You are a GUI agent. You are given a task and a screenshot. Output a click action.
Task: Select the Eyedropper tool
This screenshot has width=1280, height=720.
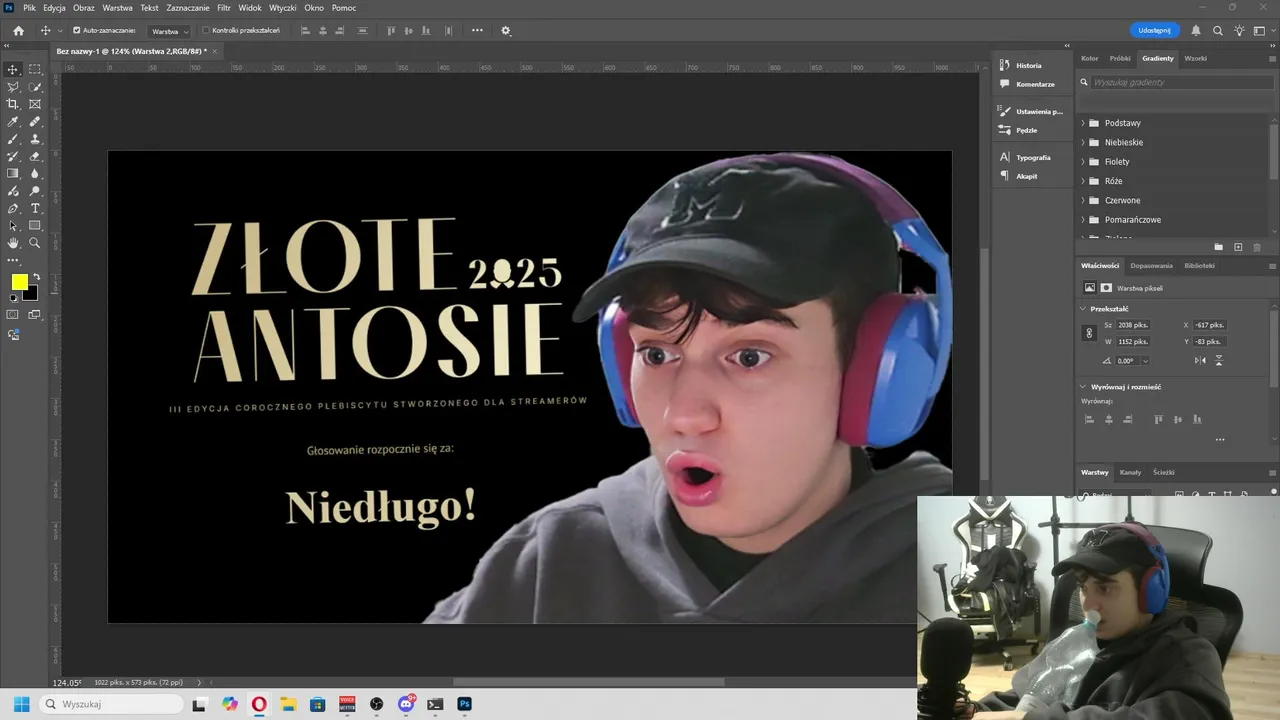13,122
